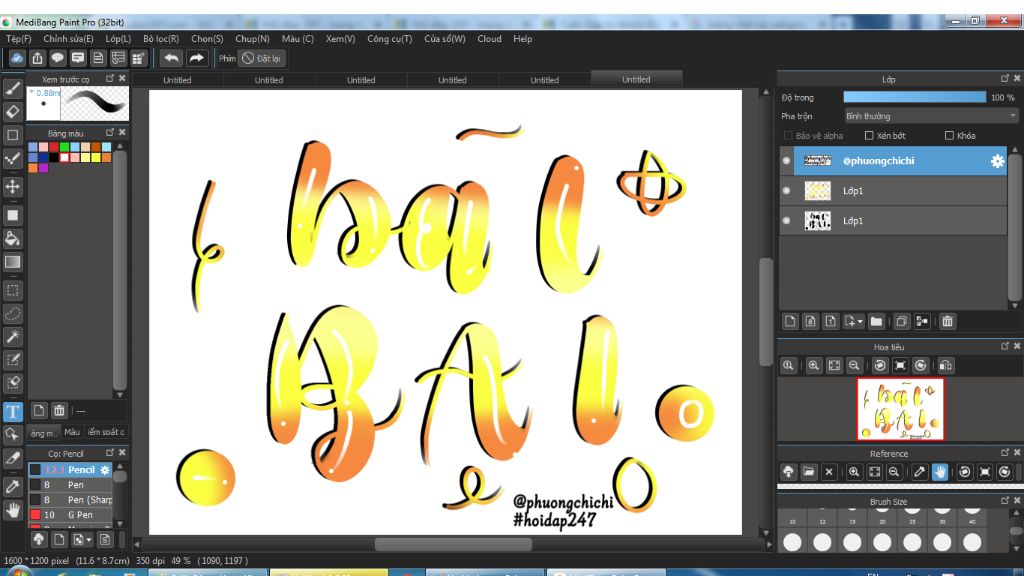
Task: Toggle visibility of the bottom Lớp1 layer
Action: 786,221
